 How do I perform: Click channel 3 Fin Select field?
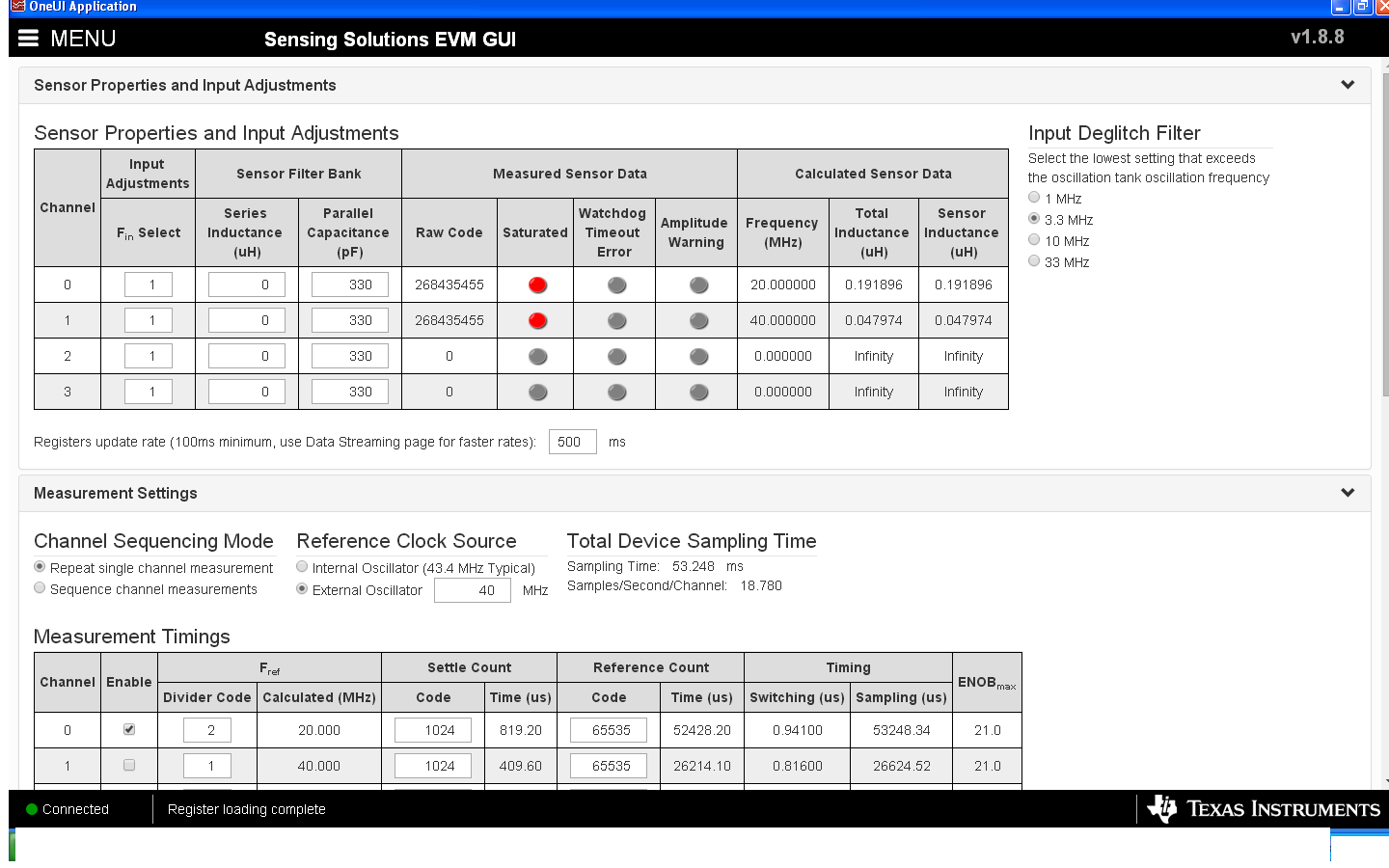(149, 392)
